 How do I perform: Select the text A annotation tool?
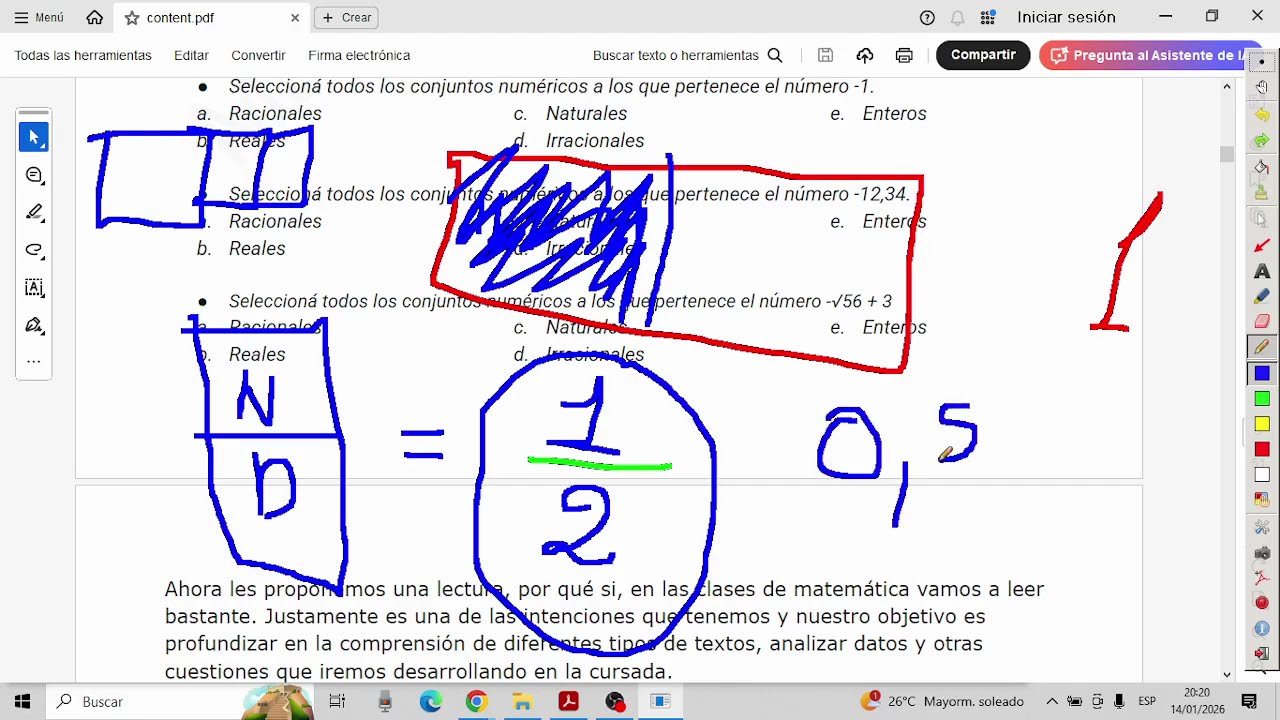[1262, 271]
